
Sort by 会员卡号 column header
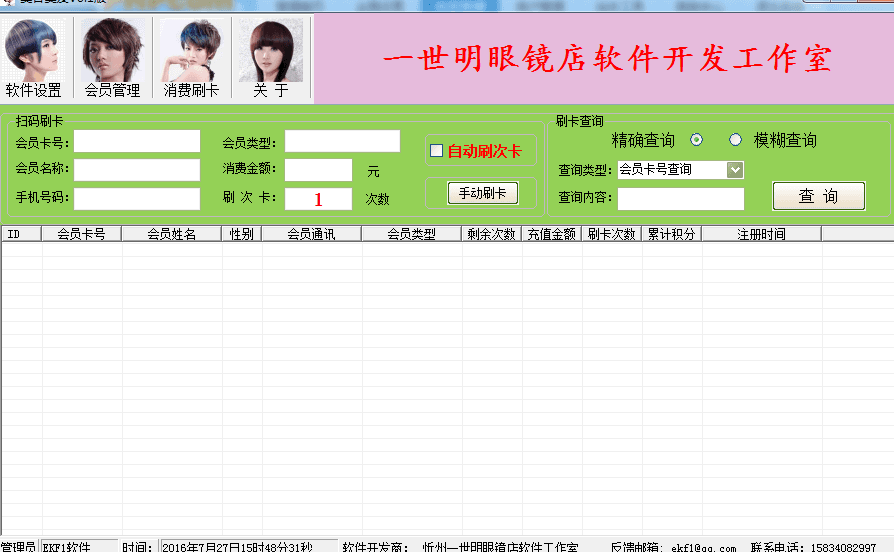point(81,234)
